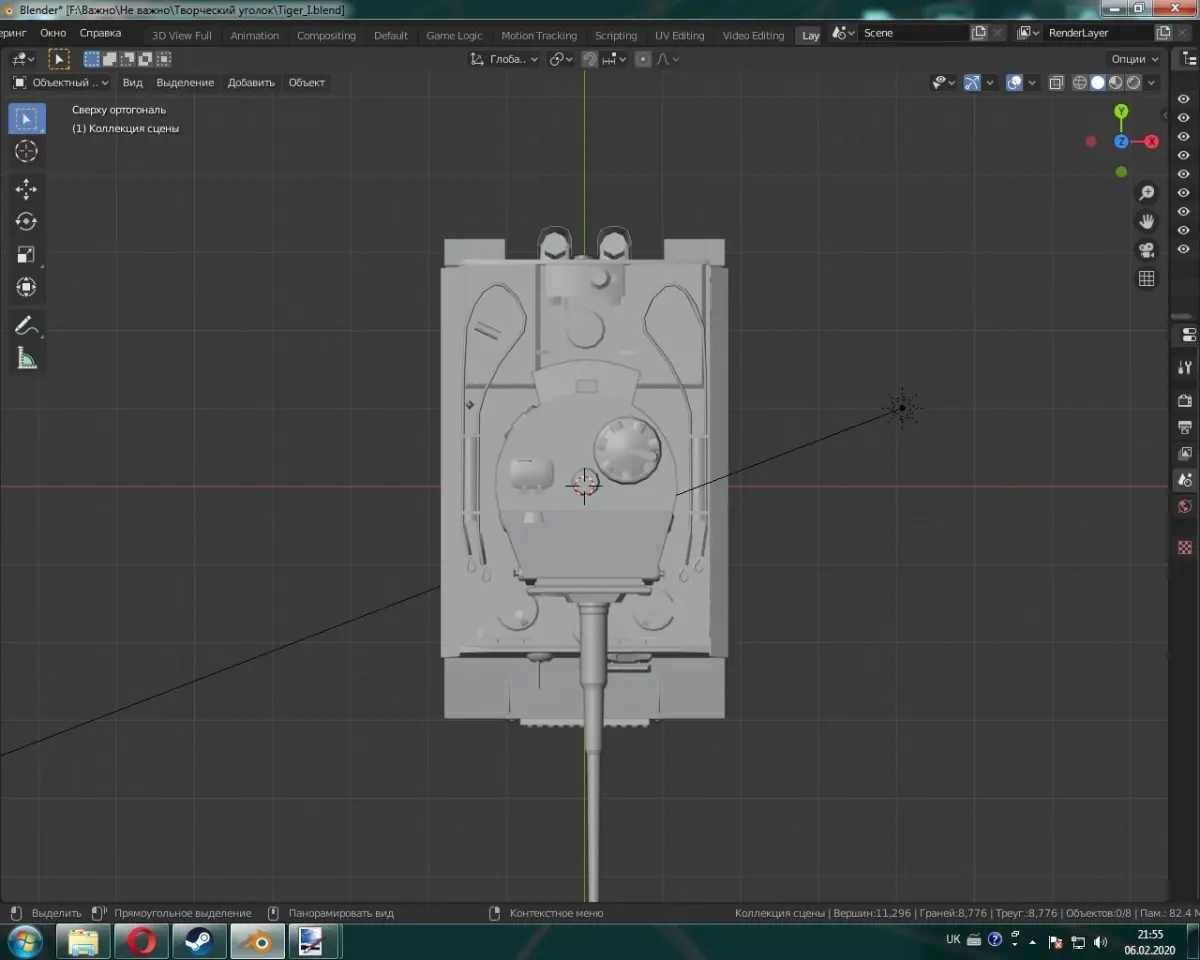
Task: Select the Measure ruler tool
Action: 27,358
